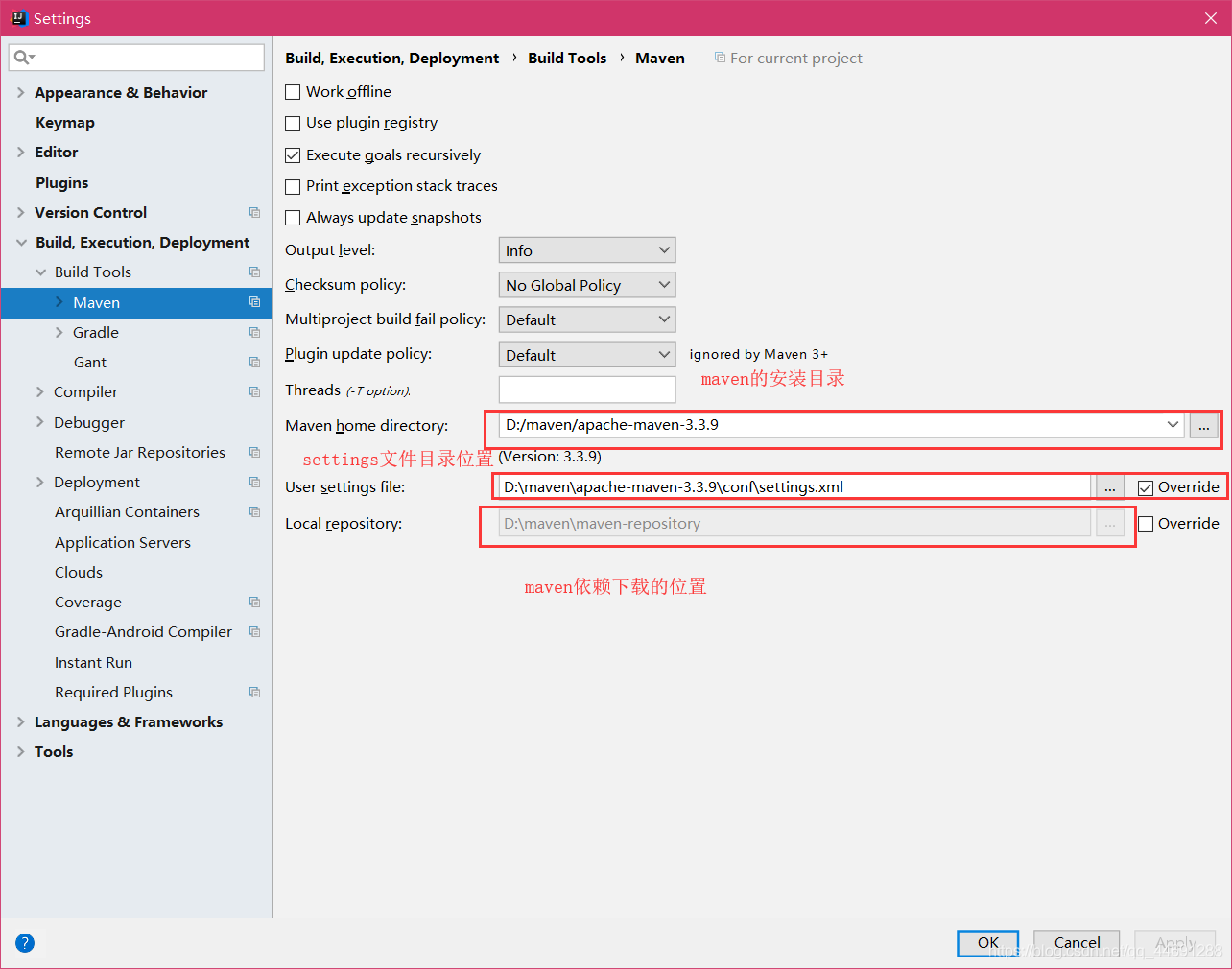
Task: Expand Appearance & Behavior section
Action: 21,92
